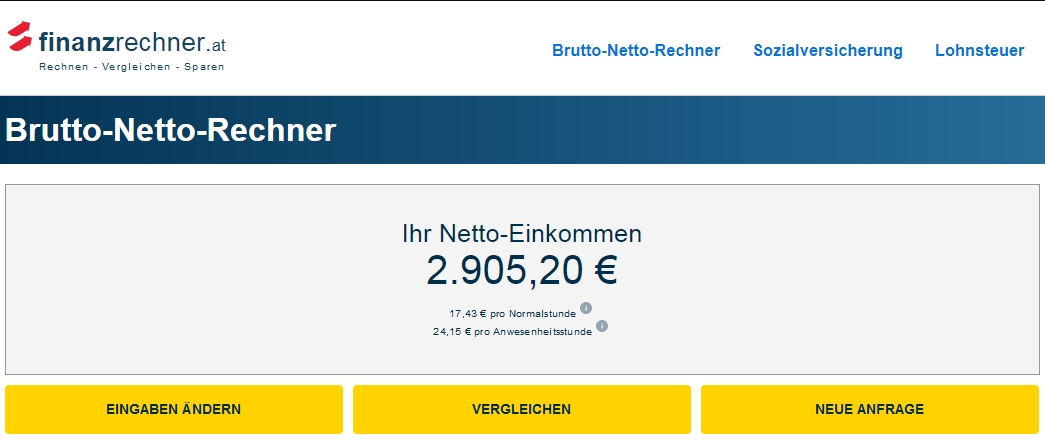The height and width of the screenshot is (441, 1045).
Task: Click the EINGABEN ÄNDERN button
Action: [174, 409]
